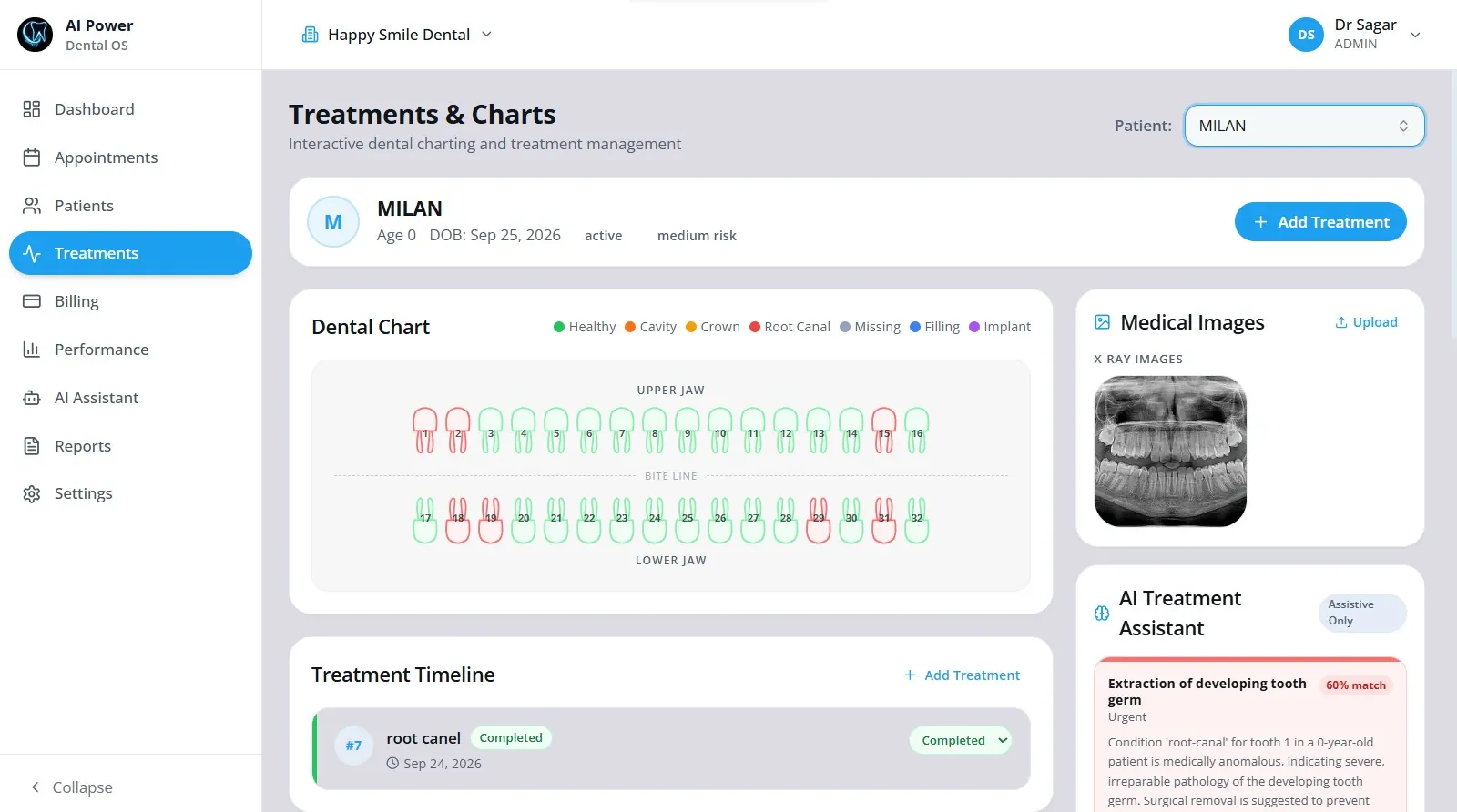Select tooth 8 in the upper jaw

(x=655, y=431)
